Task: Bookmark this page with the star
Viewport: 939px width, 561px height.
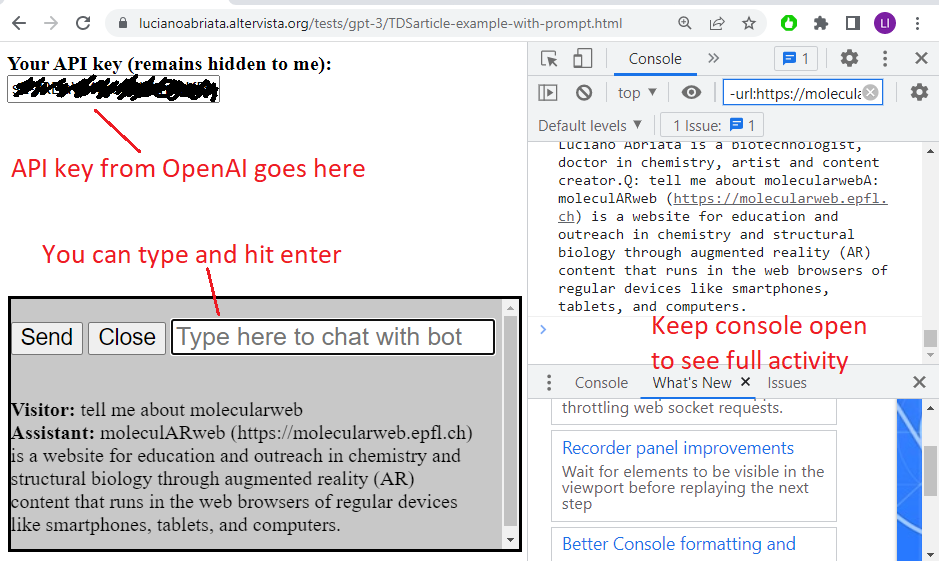Action: (749, 23)
